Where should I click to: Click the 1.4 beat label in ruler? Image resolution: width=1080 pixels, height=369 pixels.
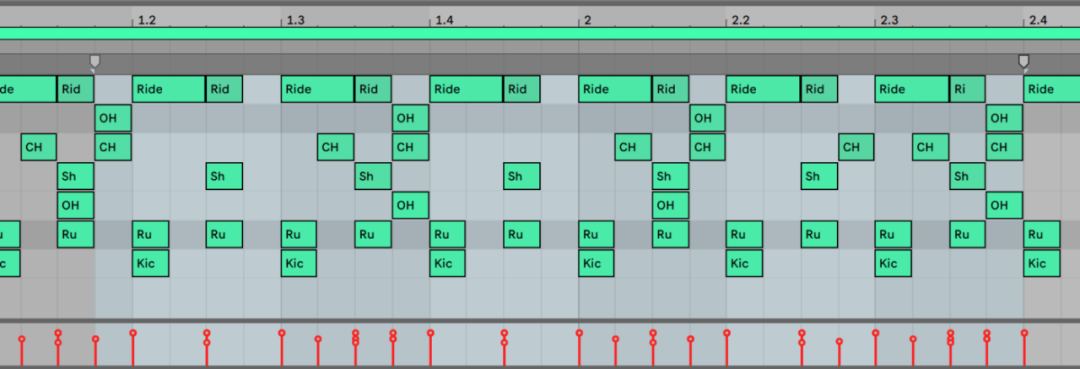[444, 20]
